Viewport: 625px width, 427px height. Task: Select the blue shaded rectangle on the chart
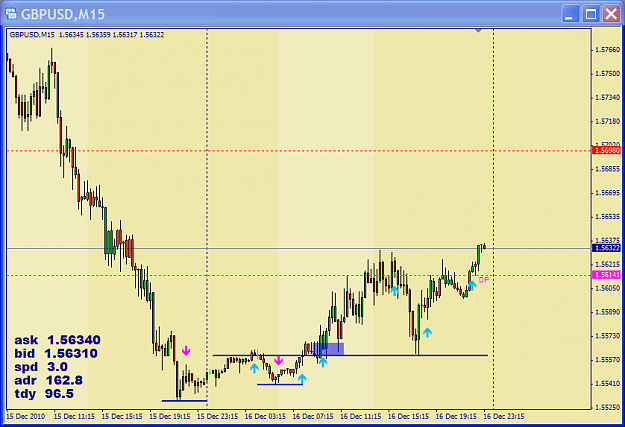point(328,349)
